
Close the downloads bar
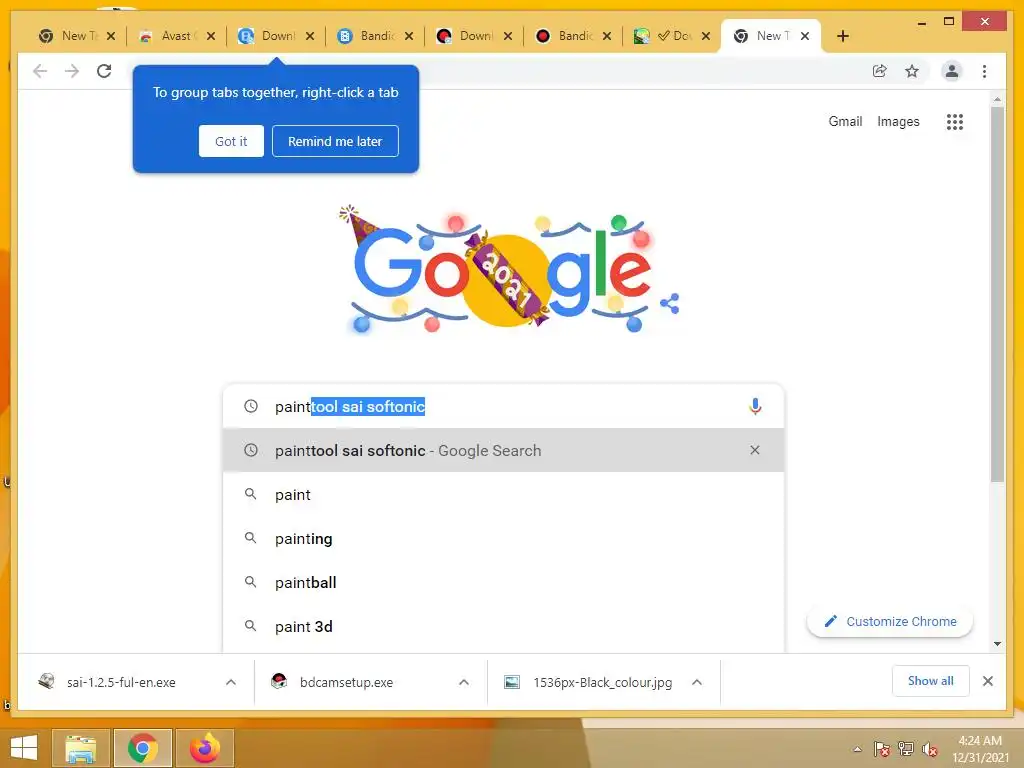987,681
